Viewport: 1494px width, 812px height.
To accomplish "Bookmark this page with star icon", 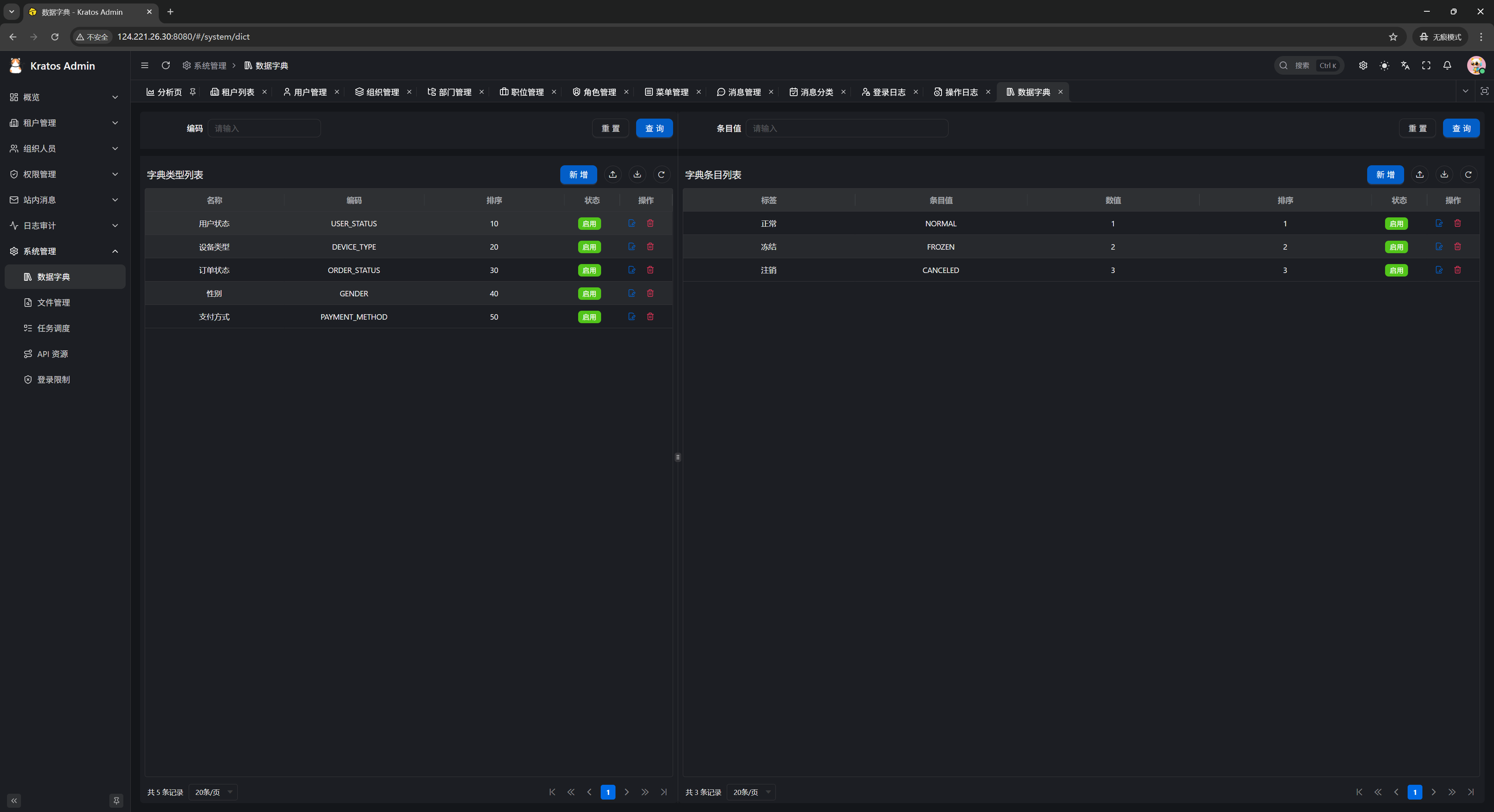I will coord(1393,37).
